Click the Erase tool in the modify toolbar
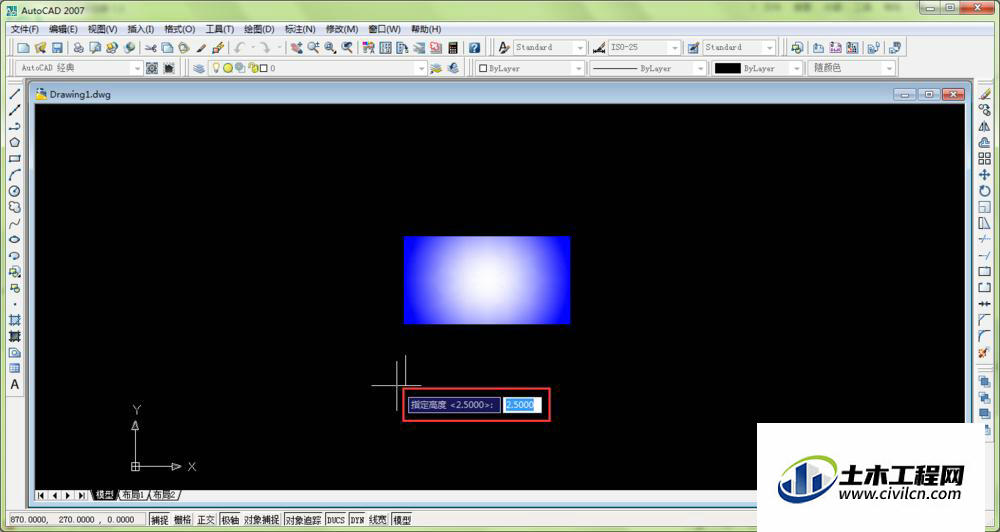 (x=985, y=94)
